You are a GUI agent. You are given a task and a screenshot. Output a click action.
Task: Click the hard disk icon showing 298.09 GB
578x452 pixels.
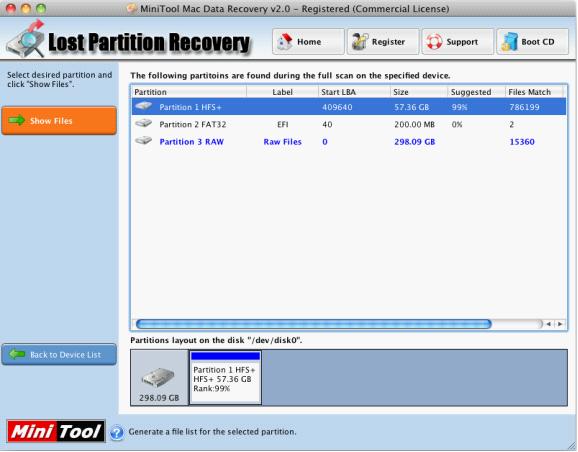pyautogui.click(x=158, y=378)
